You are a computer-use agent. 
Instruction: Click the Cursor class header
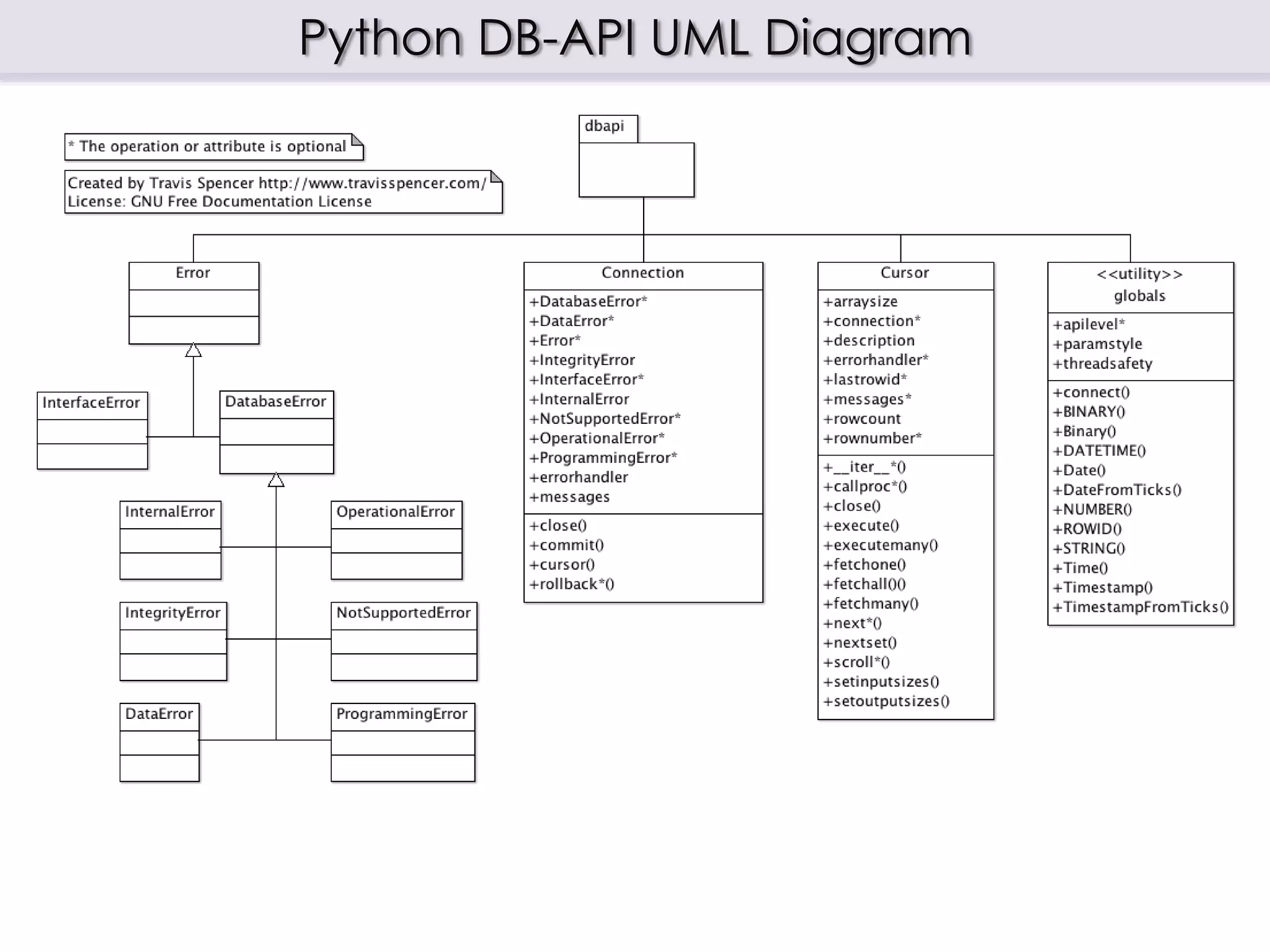tap(905, 273)
